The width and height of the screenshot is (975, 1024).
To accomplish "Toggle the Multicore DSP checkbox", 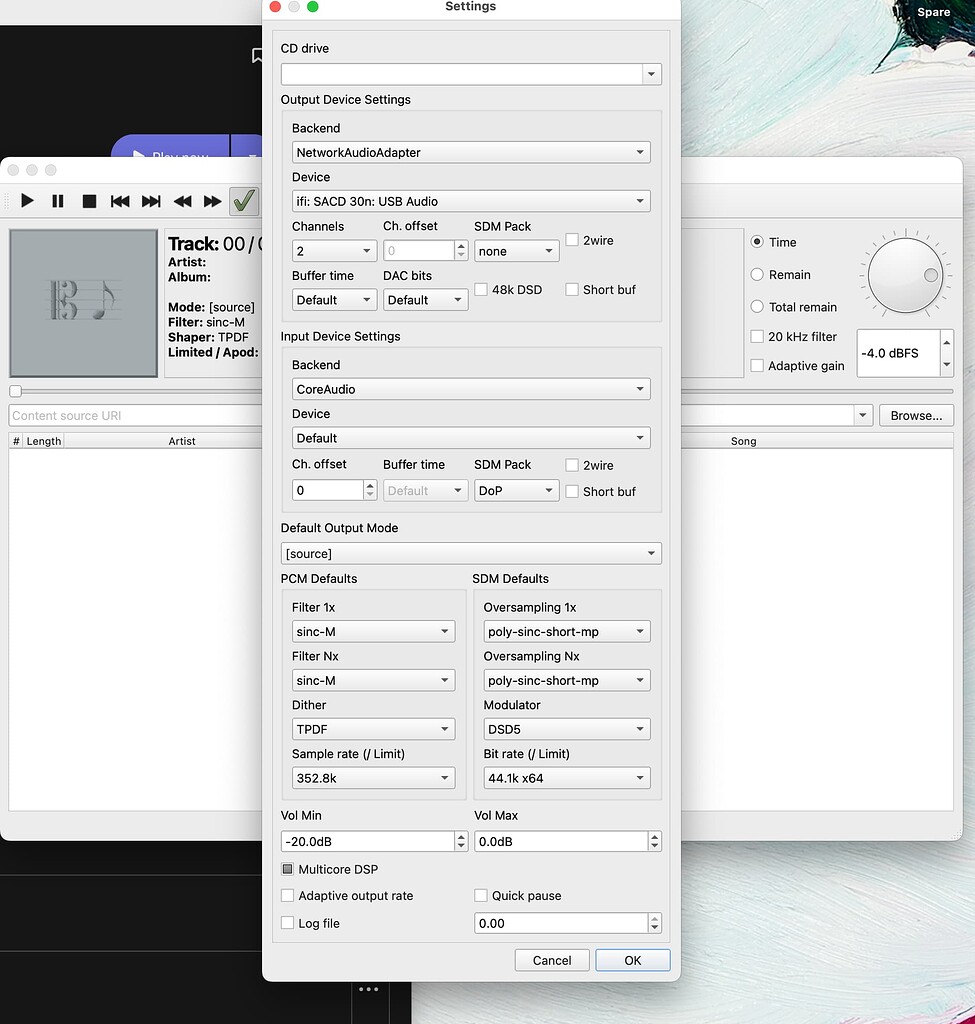I will coord(287,869).
